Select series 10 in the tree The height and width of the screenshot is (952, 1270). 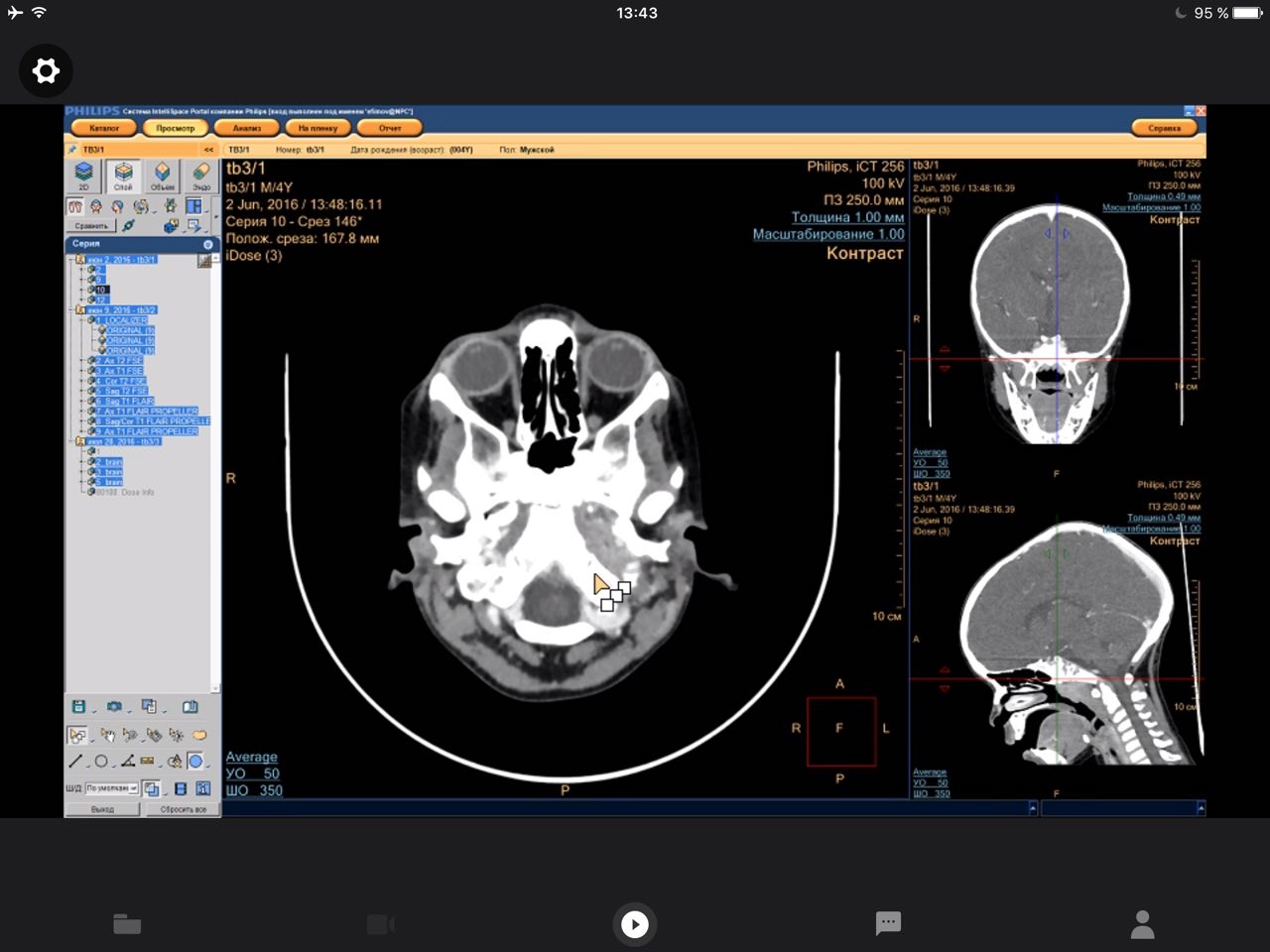coord(102,290)
